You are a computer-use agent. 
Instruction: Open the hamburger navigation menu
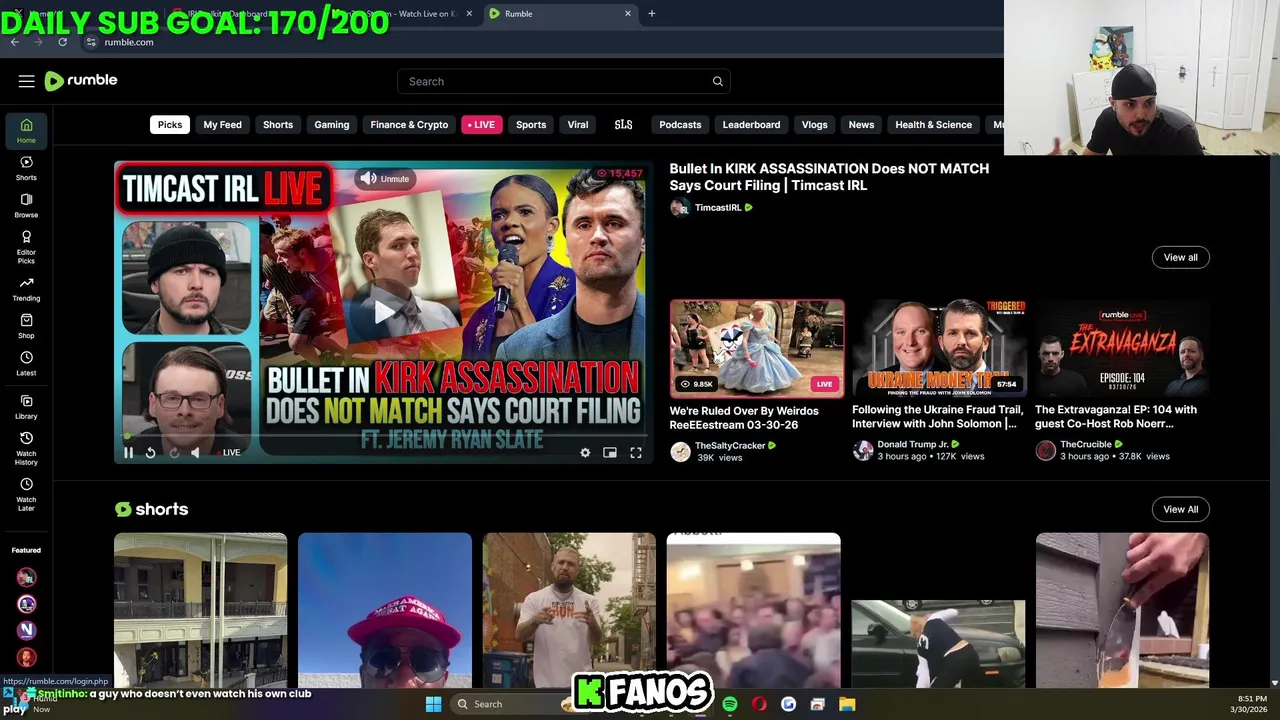27,81
